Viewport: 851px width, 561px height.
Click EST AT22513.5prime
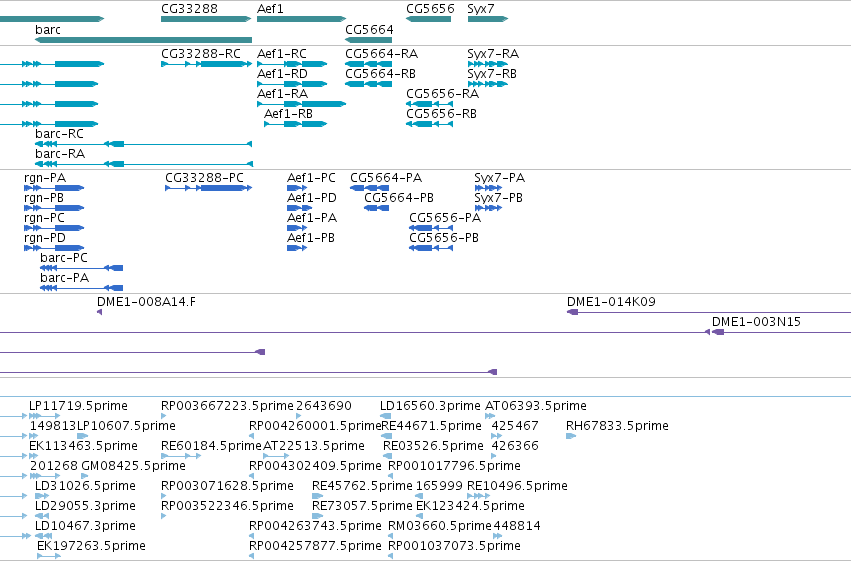314,446
